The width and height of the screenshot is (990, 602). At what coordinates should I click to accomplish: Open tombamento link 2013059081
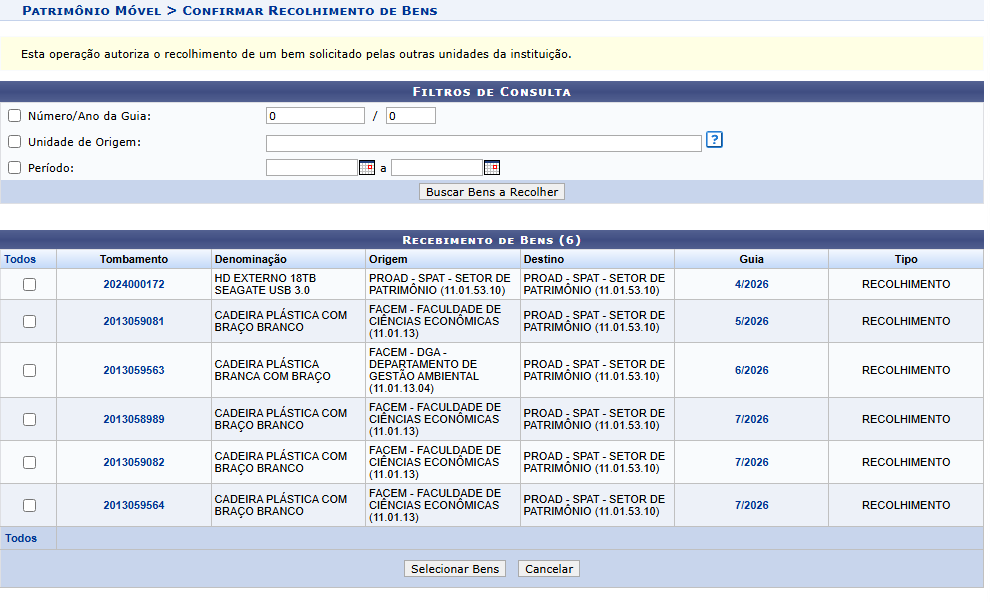pyautogui.click(x=133, y=321)
